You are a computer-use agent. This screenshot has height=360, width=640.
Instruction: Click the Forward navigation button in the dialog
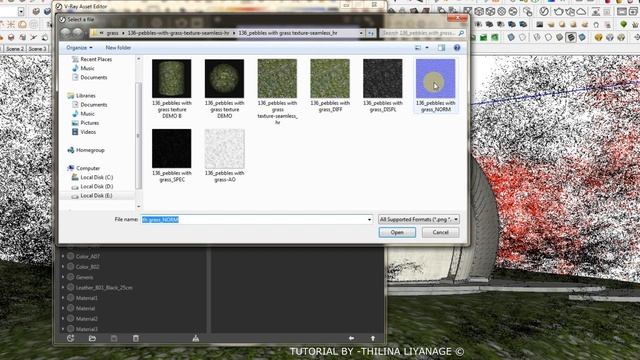pos(78,33)
